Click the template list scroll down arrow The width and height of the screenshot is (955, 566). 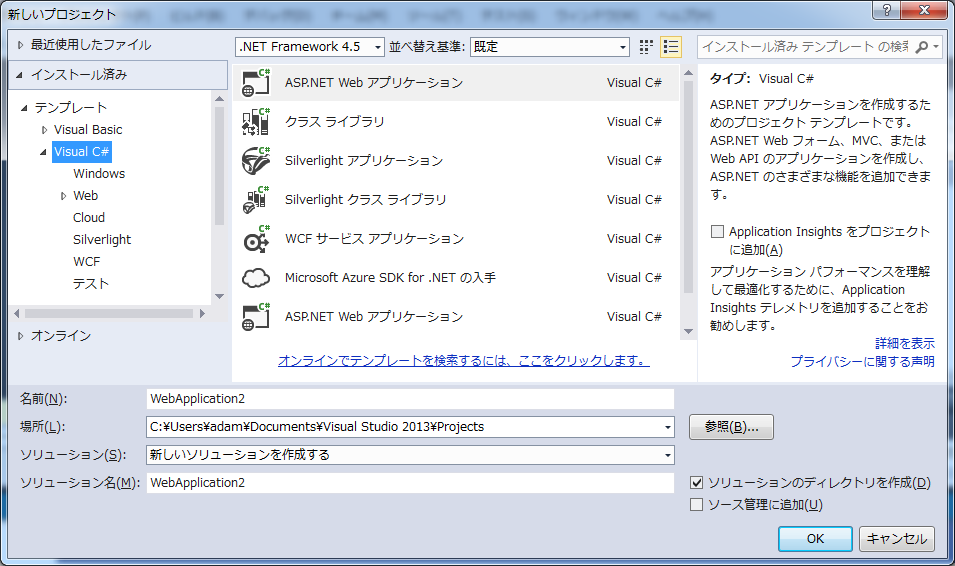tap(688, 331)
